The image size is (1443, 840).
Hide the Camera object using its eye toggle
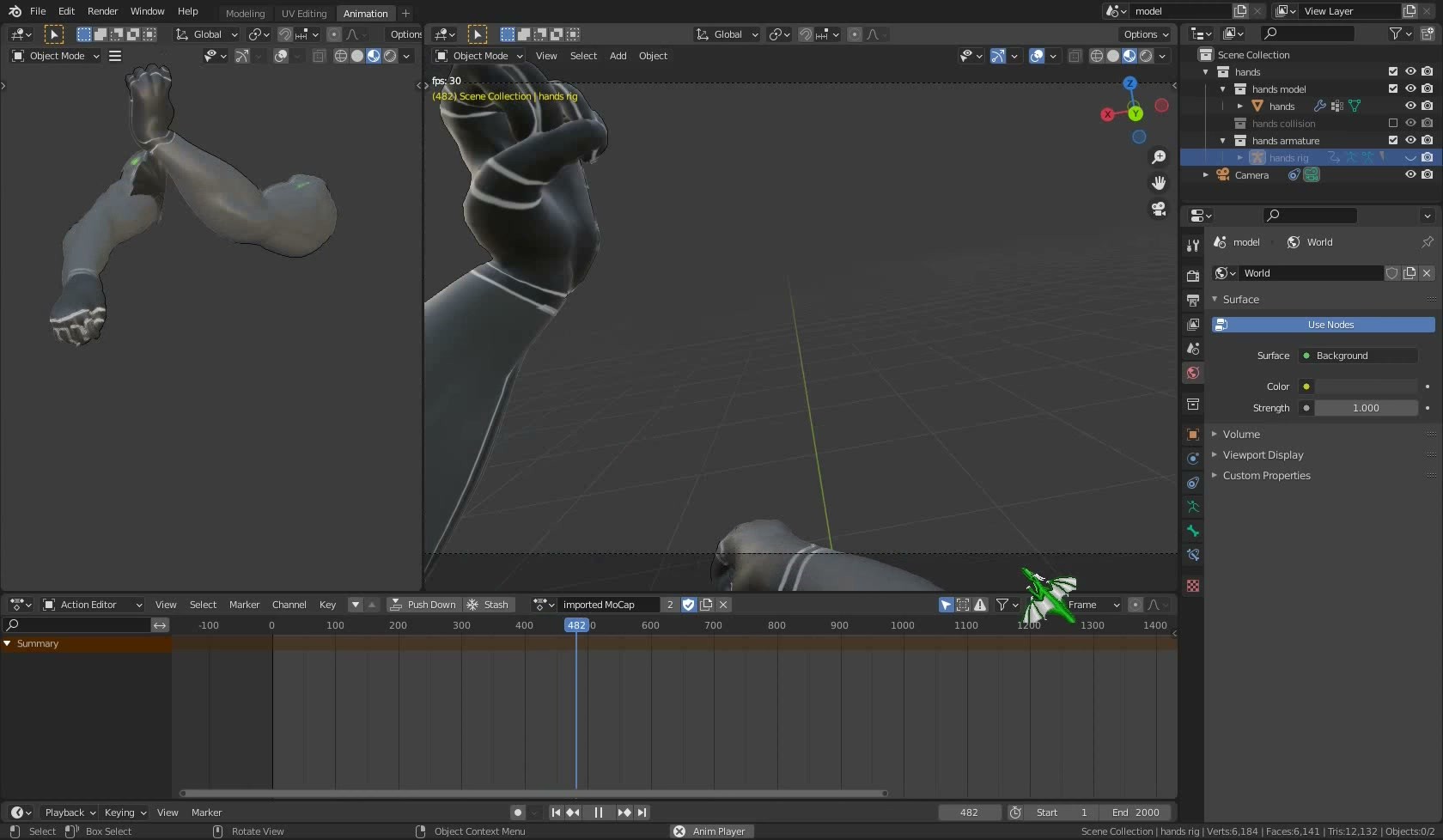pyautogui.click(x=1410, y=174)
